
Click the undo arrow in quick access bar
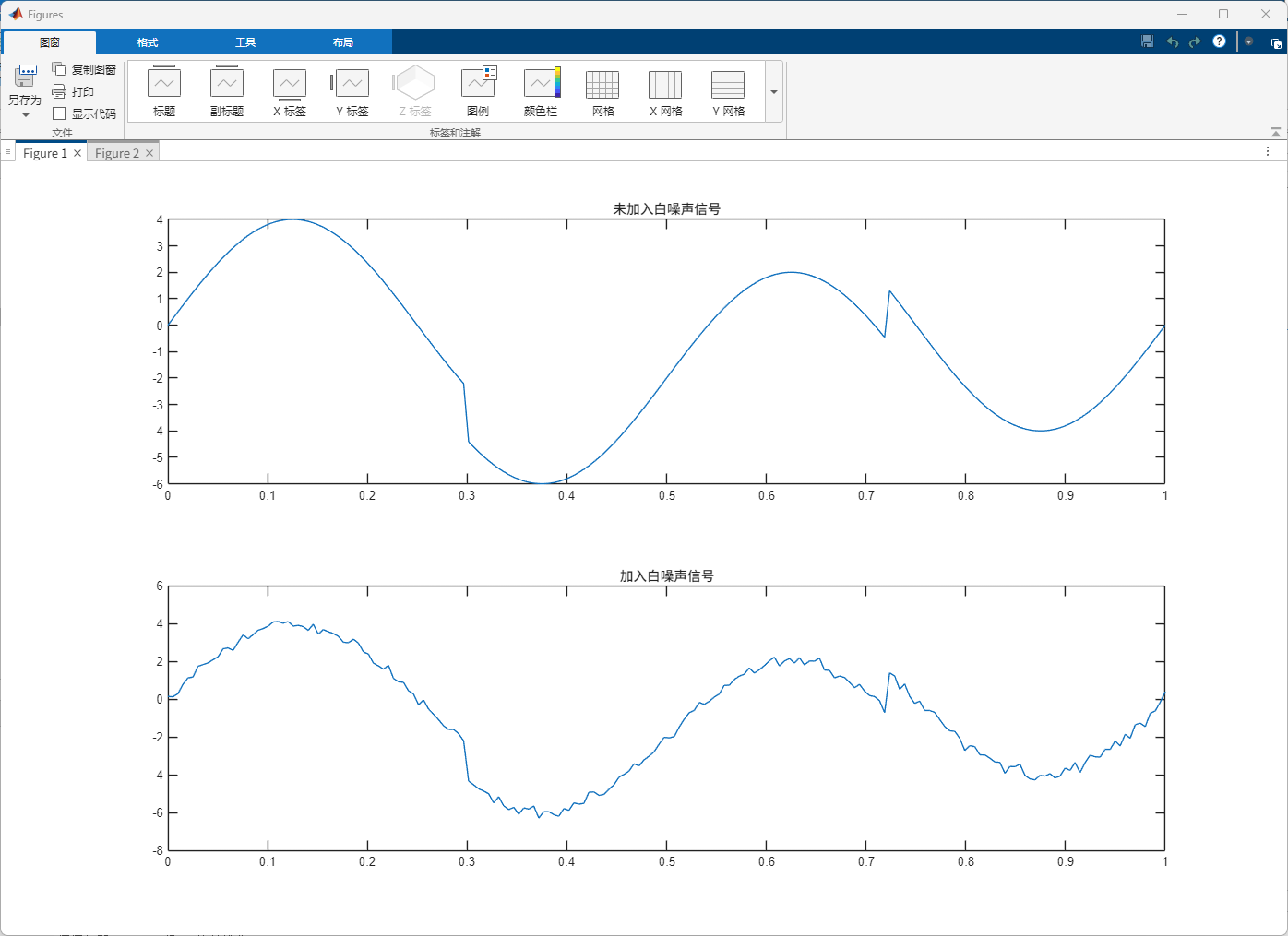pyautogui.click(x=1172, y=41)
